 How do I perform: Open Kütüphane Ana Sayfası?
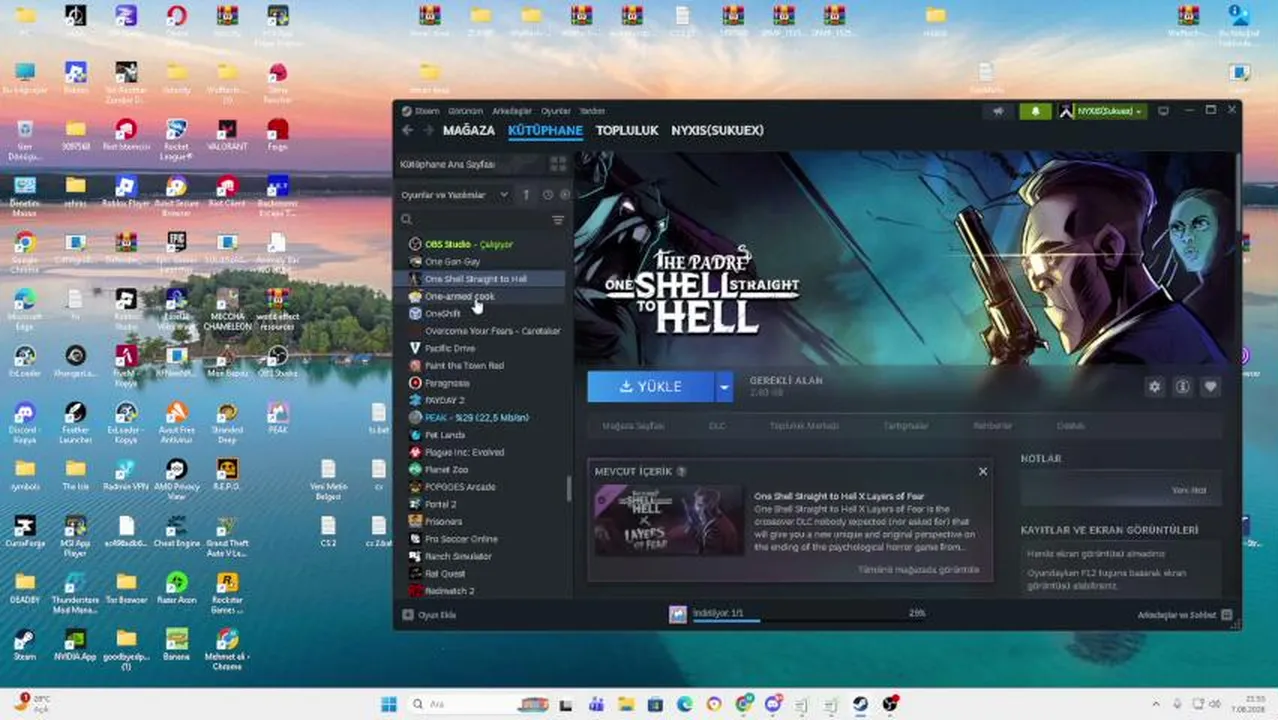point(447,163)
